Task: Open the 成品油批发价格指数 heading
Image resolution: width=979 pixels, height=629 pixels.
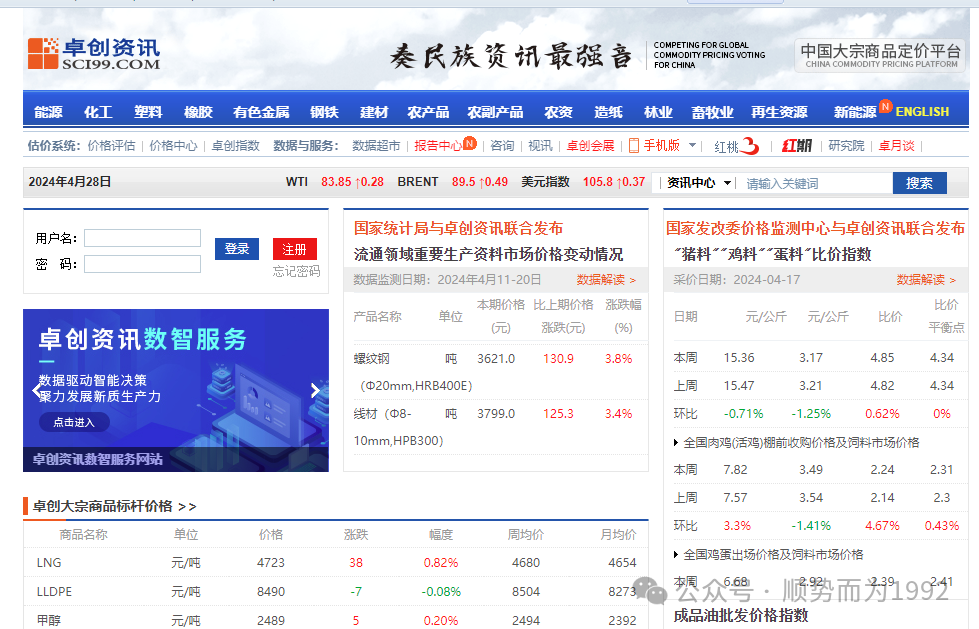Action: pos(741,615)
